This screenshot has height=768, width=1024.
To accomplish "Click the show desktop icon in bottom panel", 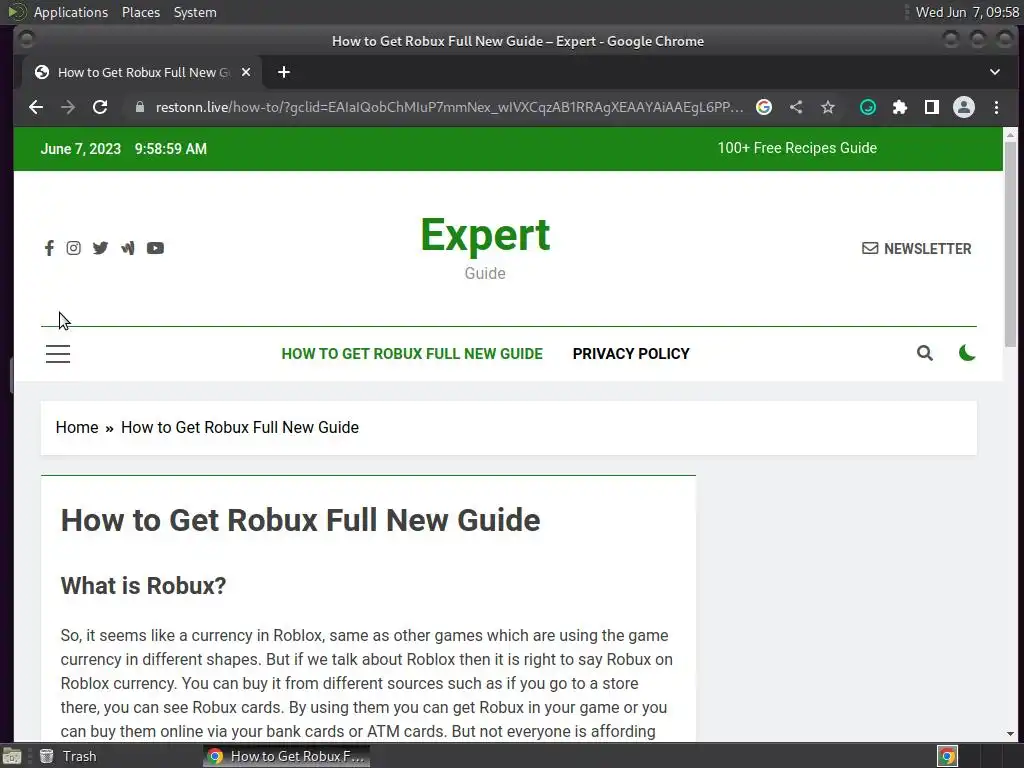I will (12, 756).
